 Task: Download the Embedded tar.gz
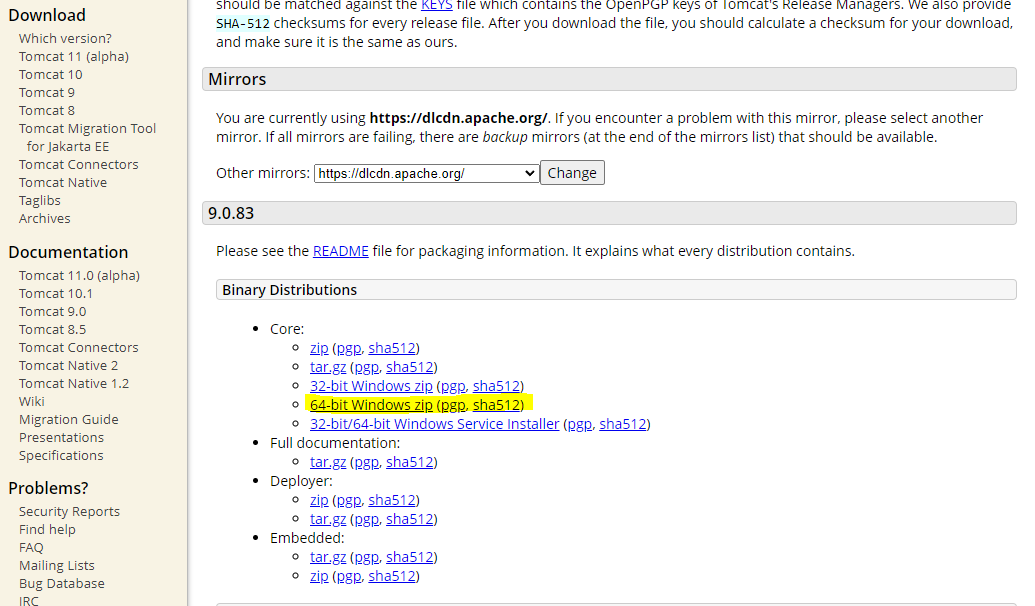click(x=327, y=557)
